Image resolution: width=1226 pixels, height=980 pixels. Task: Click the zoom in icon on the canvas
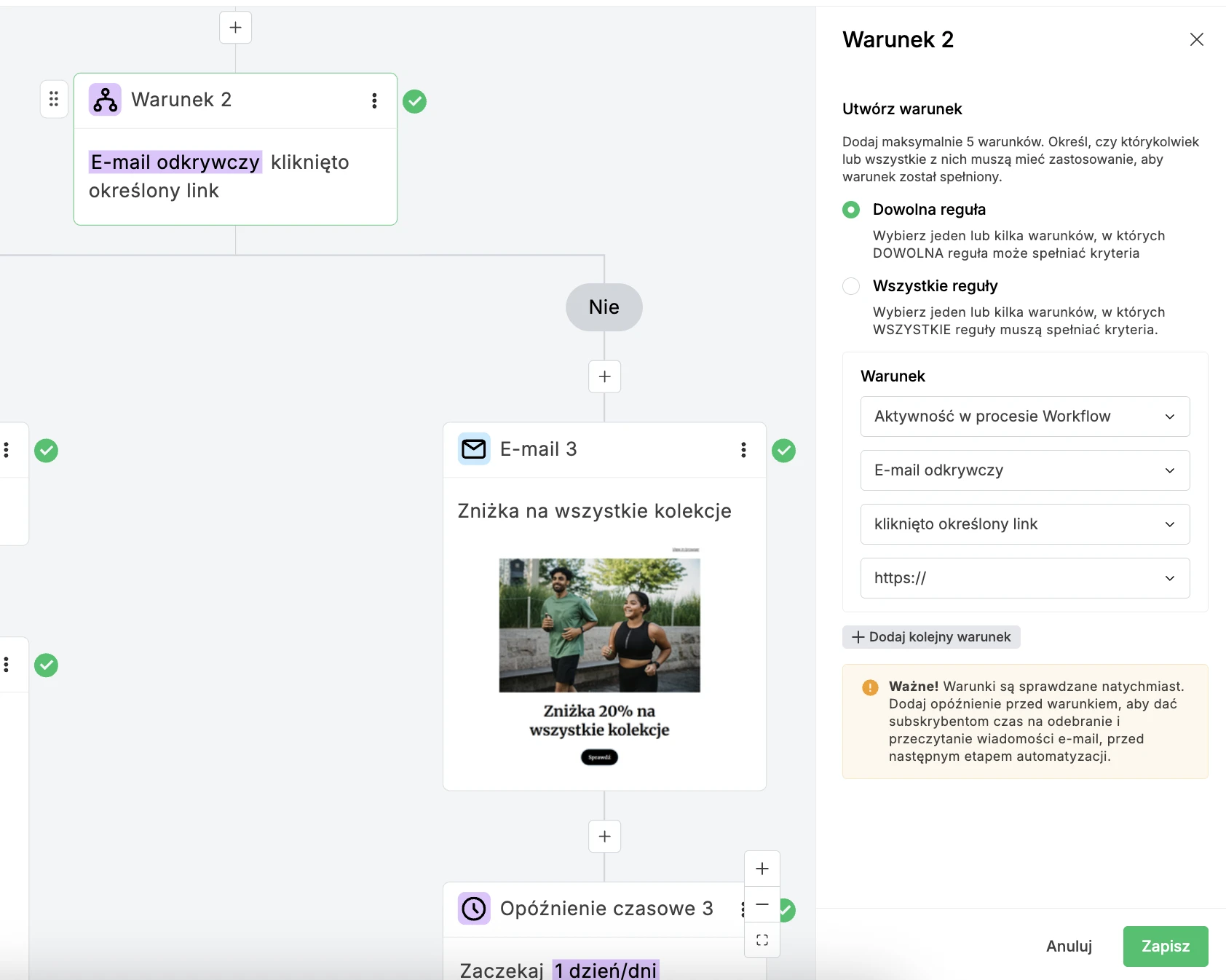click(x=762, y=868)
